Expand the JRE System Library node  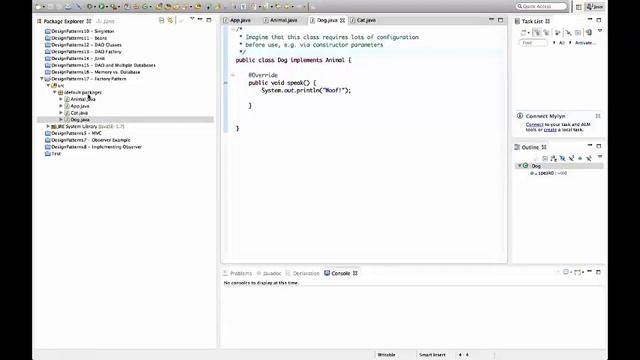48,126
